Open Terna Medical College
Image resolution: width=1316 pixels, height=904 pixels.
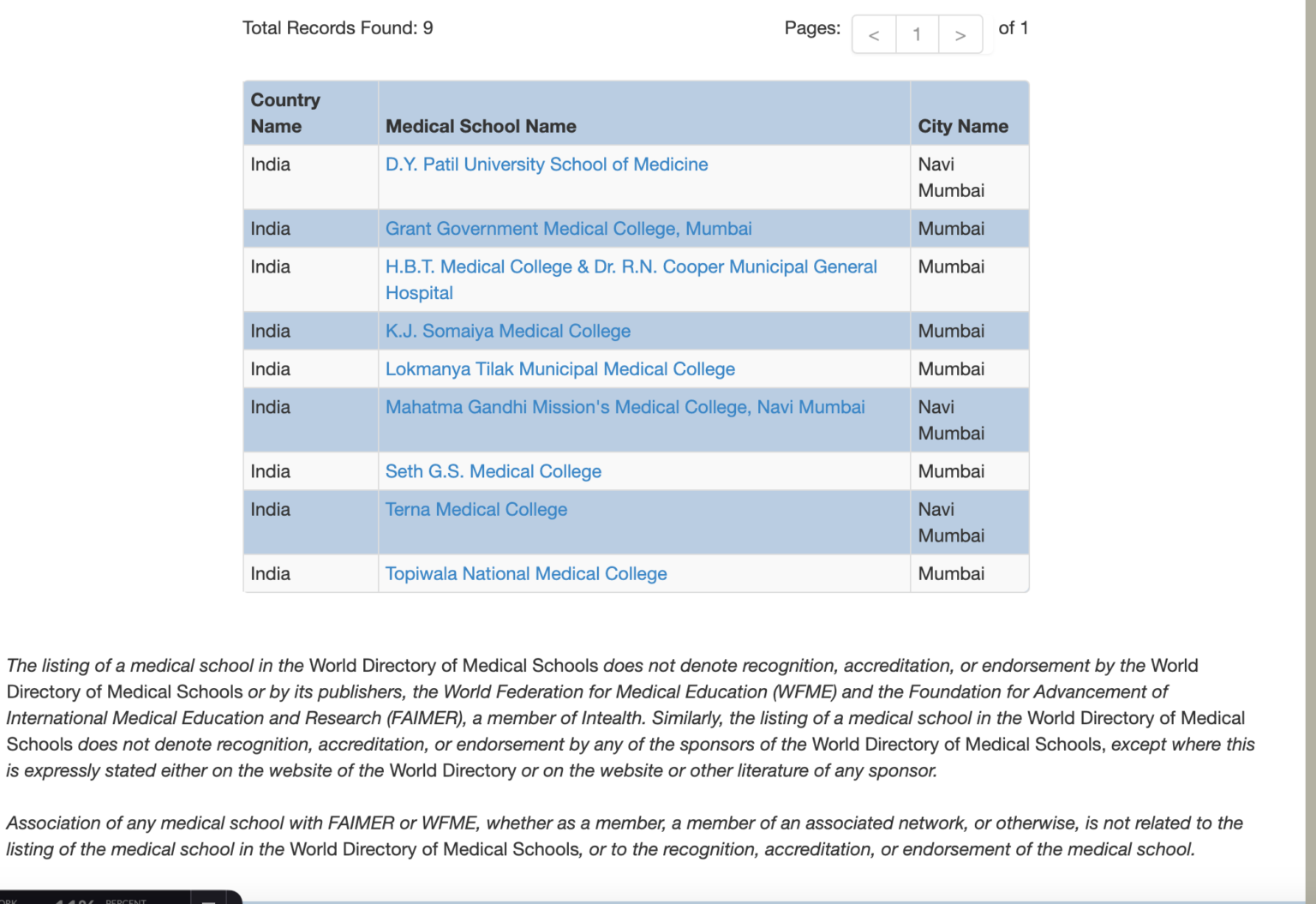476,509
